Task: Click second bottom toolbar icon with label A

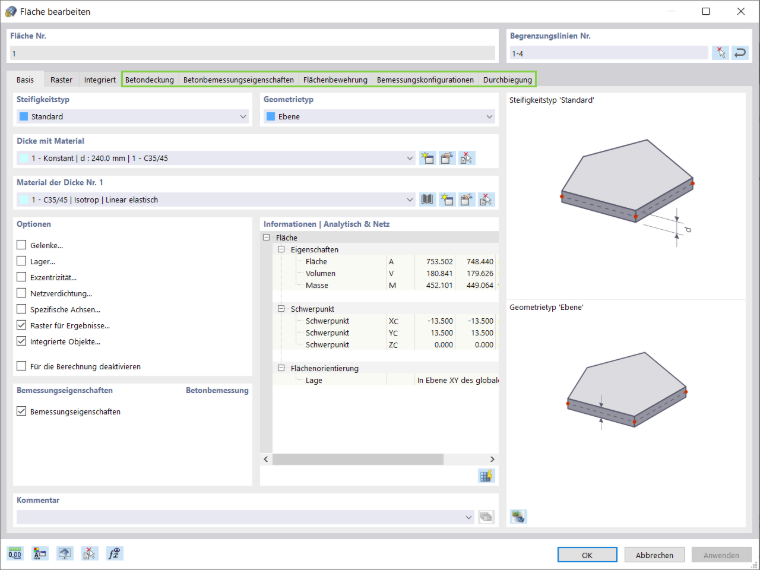Action: click(40, 553)
